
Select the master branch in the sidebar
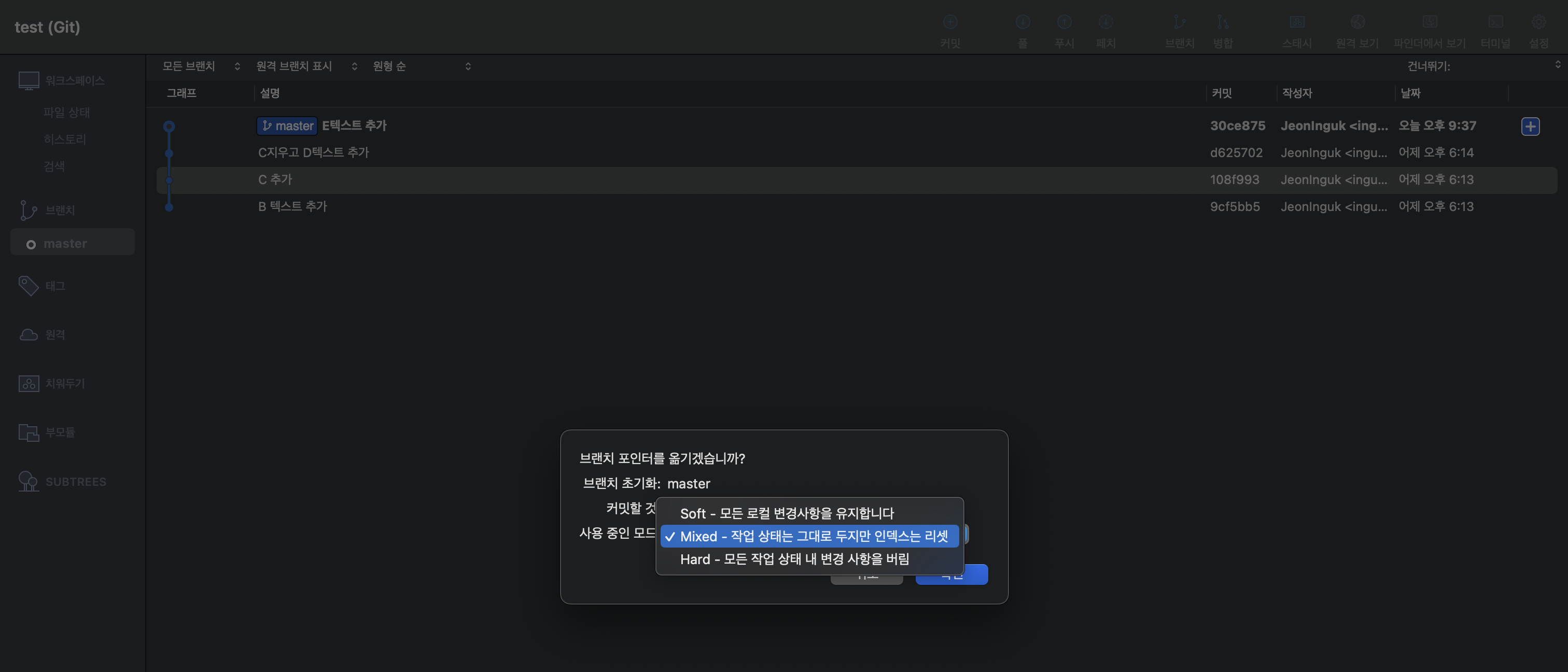point(65,244)
